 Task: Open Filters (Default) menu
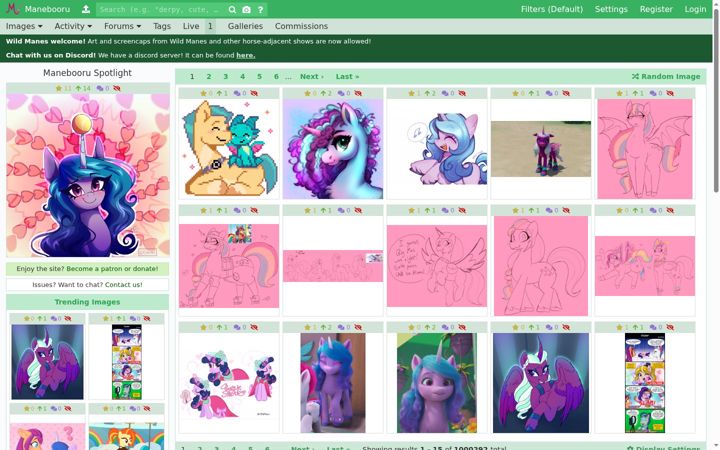pos(551,9)
